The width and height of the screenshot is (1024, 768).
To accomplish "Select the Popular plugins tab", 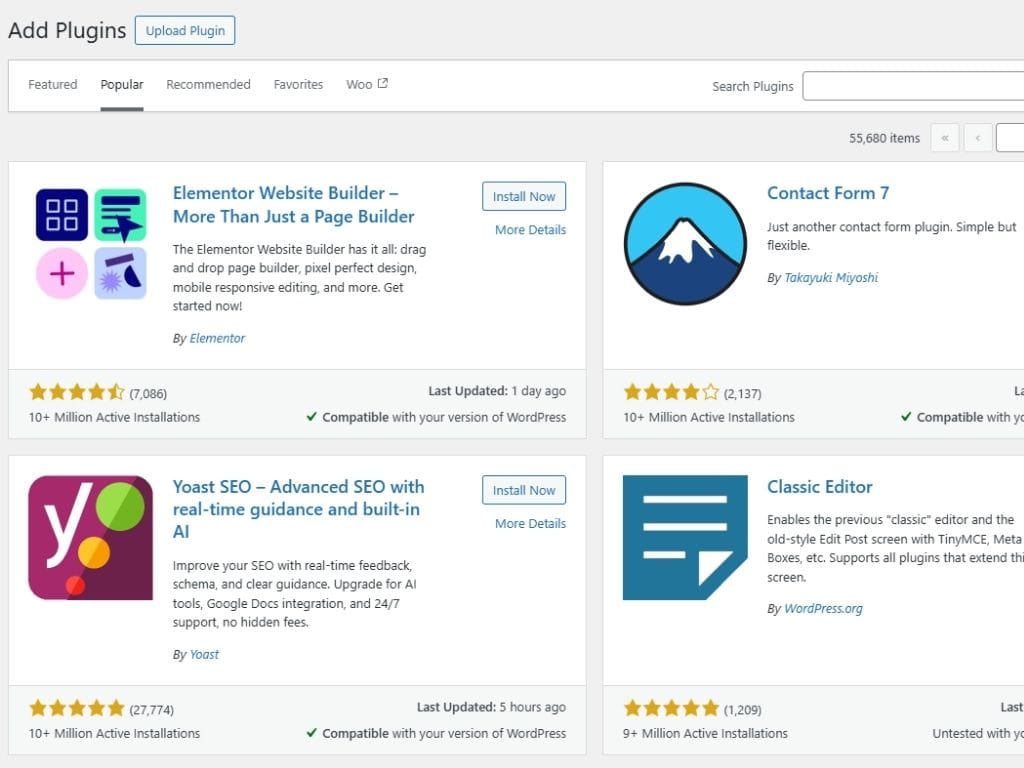I will coord(121,84).
